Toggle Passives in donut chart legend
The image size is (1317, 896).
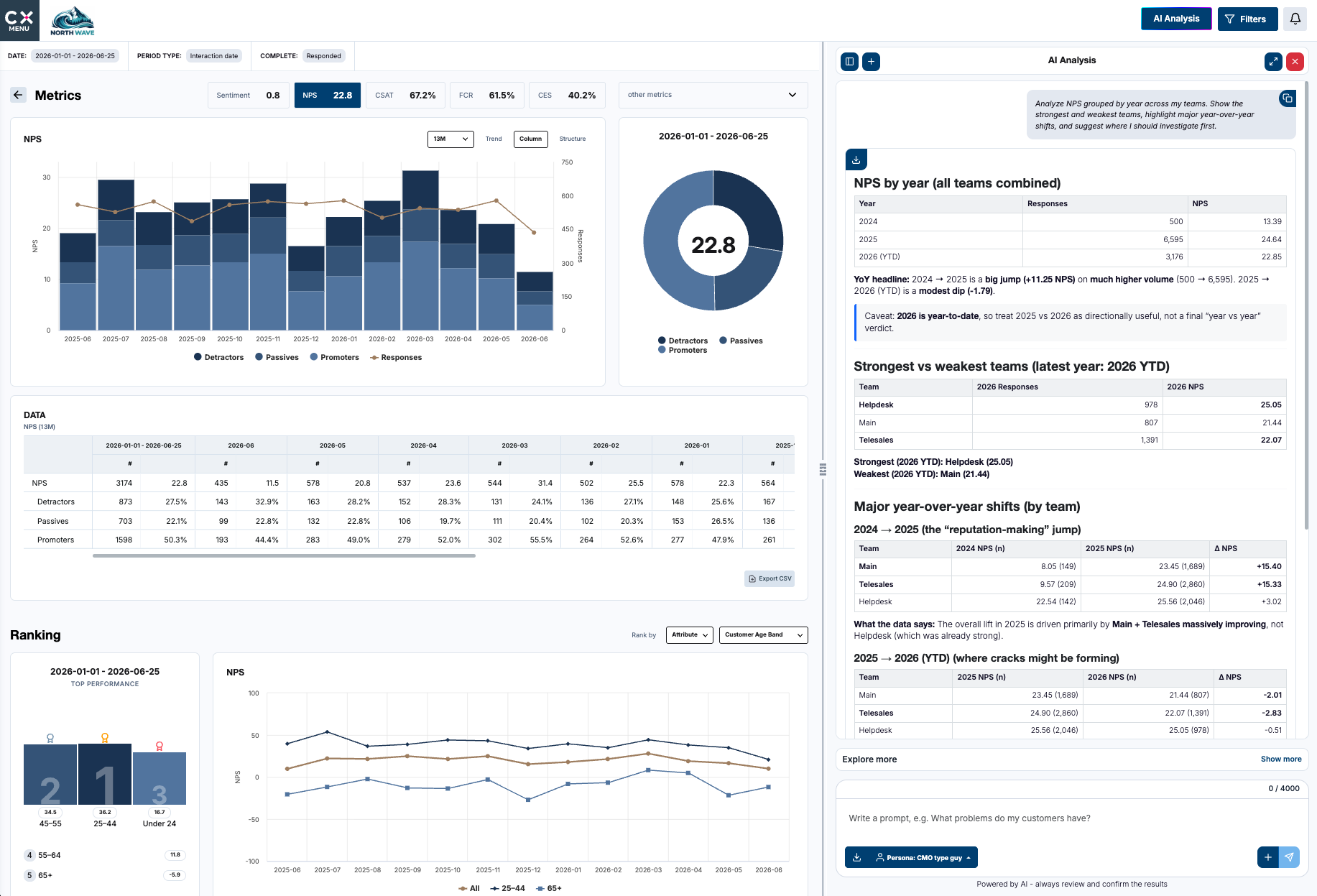click(741, 341)
